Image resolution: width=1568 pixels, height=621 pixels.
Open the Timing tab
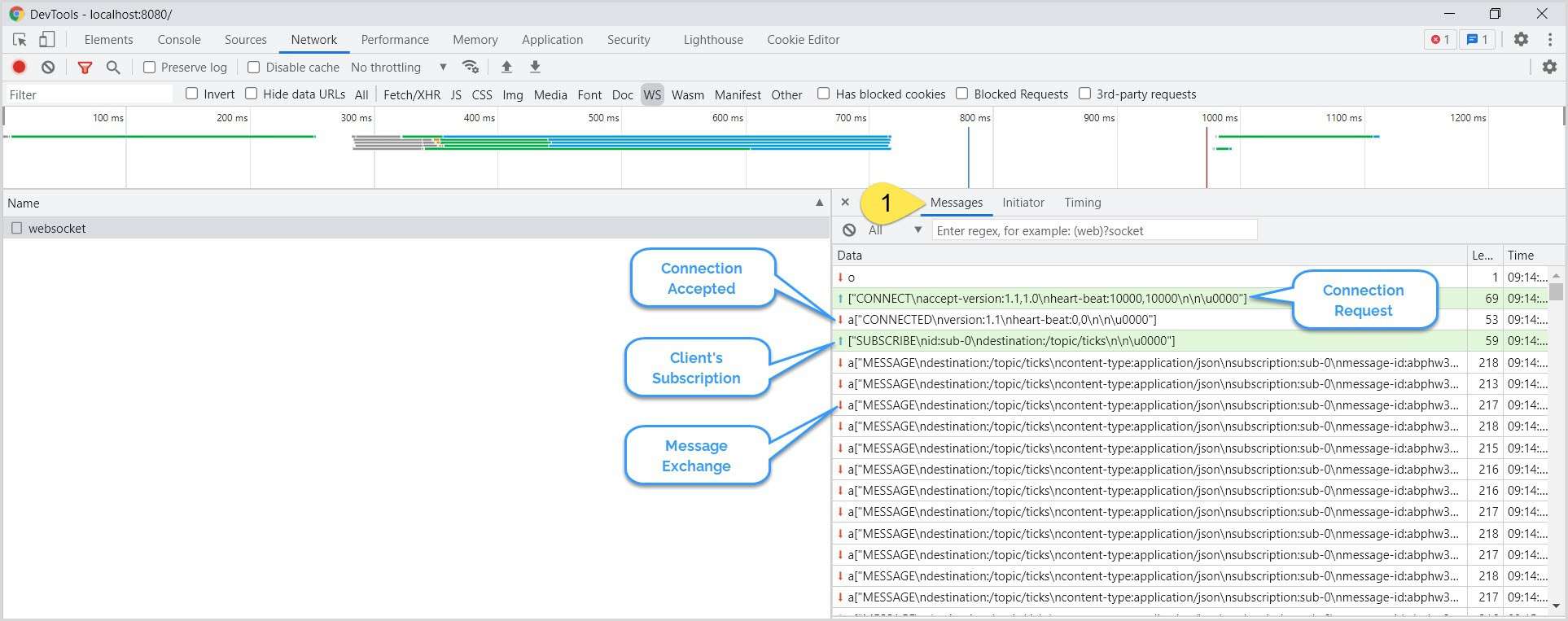[1082, 203]
